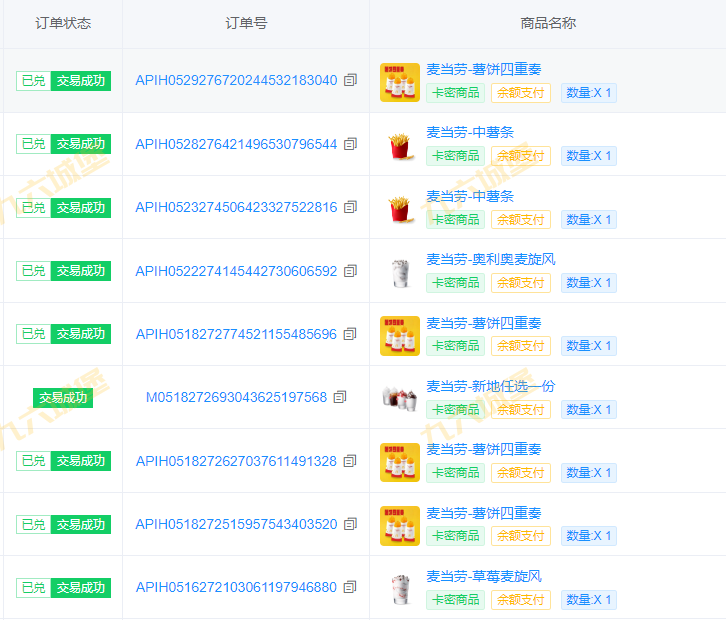Open 麦当劳-中薯条 in order ...2816 row
The width and height of the screenshot is (726, 620).
coord(470,196)
